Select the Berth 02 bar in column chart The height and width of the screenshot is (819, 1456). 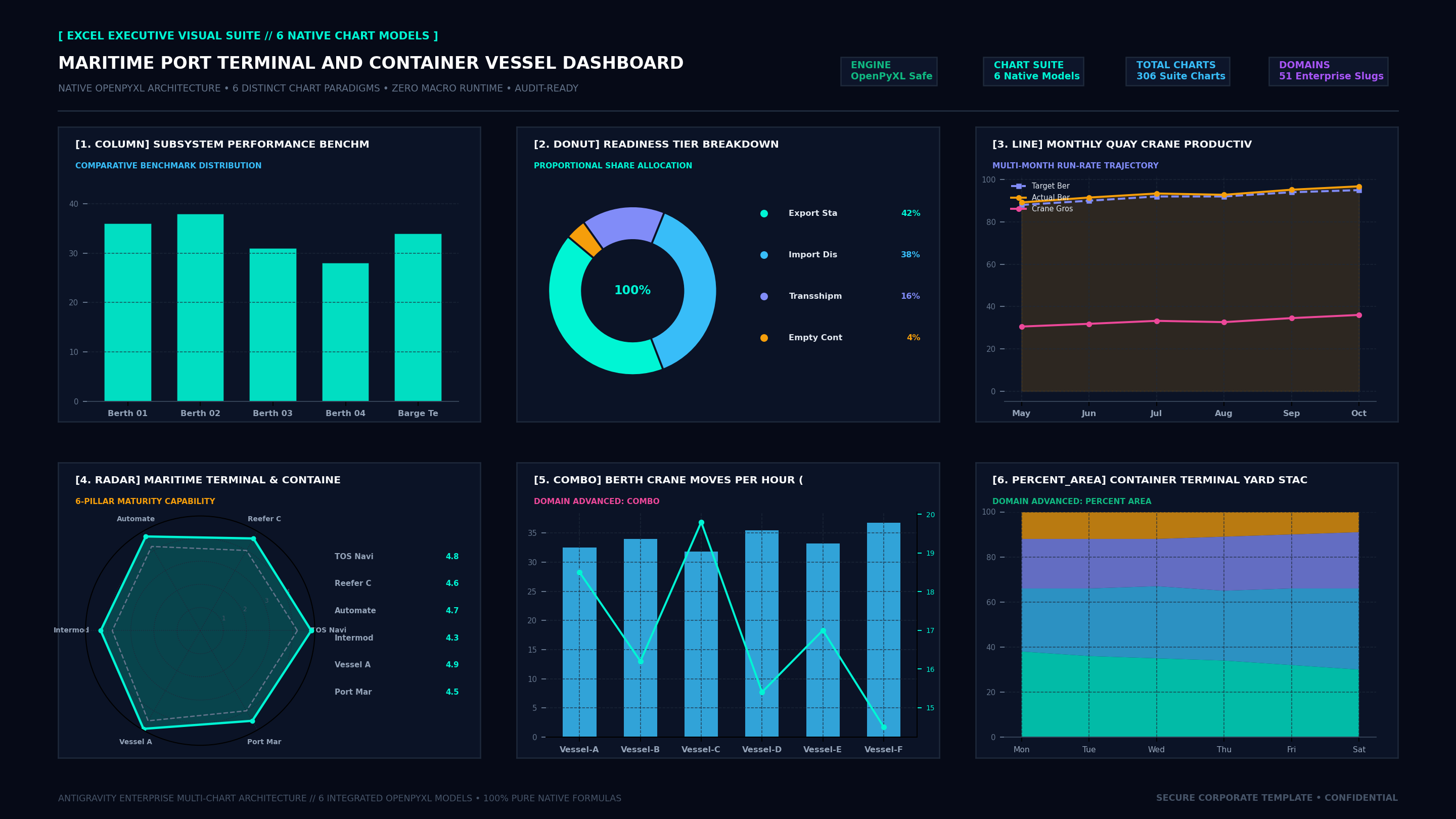click(200, 307)
